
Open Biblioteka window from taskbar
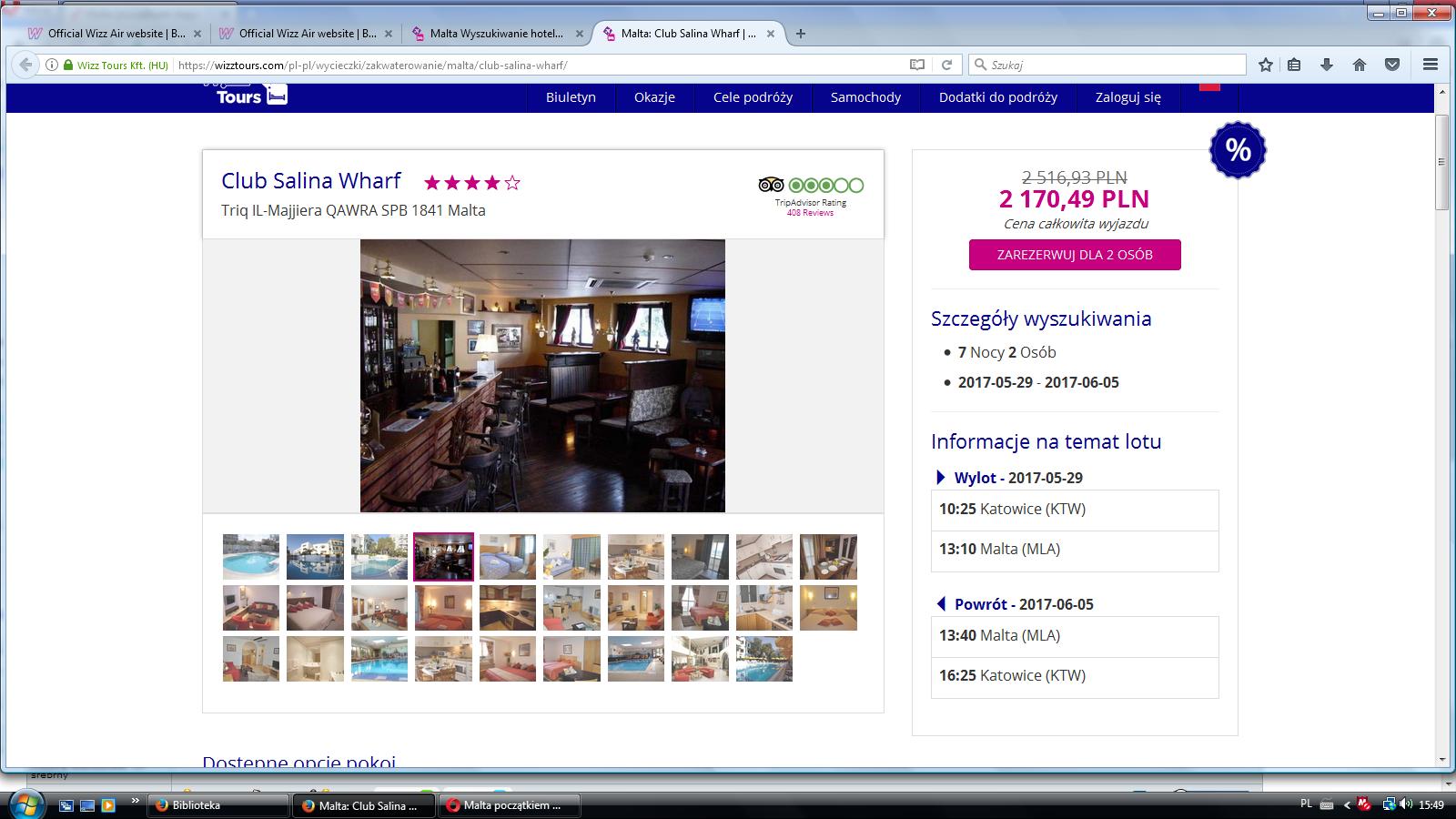[218, 805]
